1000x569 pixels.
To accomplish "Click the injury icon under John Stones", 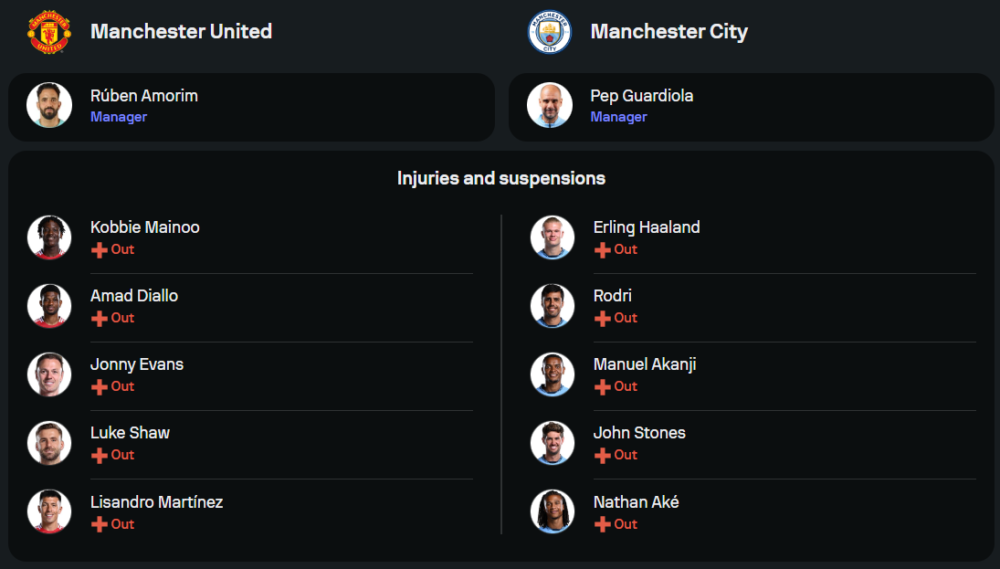I will tap(602, 455).
